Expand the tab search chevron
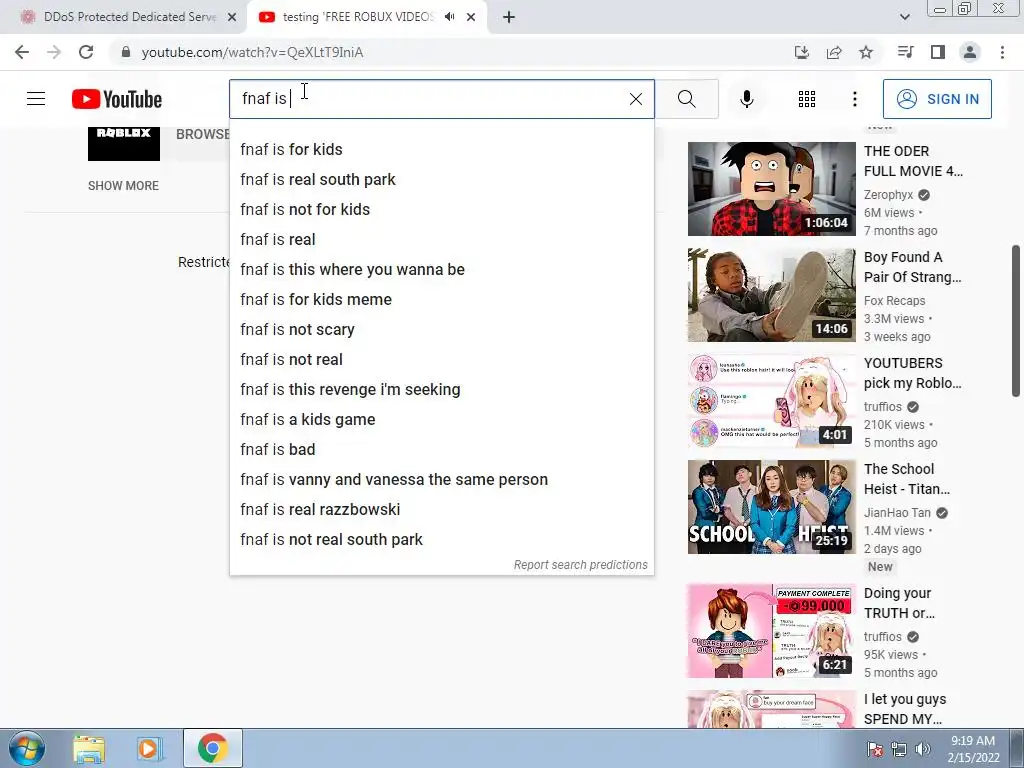The width and height of the screenshot is (1024, 768). click(904, 17)
